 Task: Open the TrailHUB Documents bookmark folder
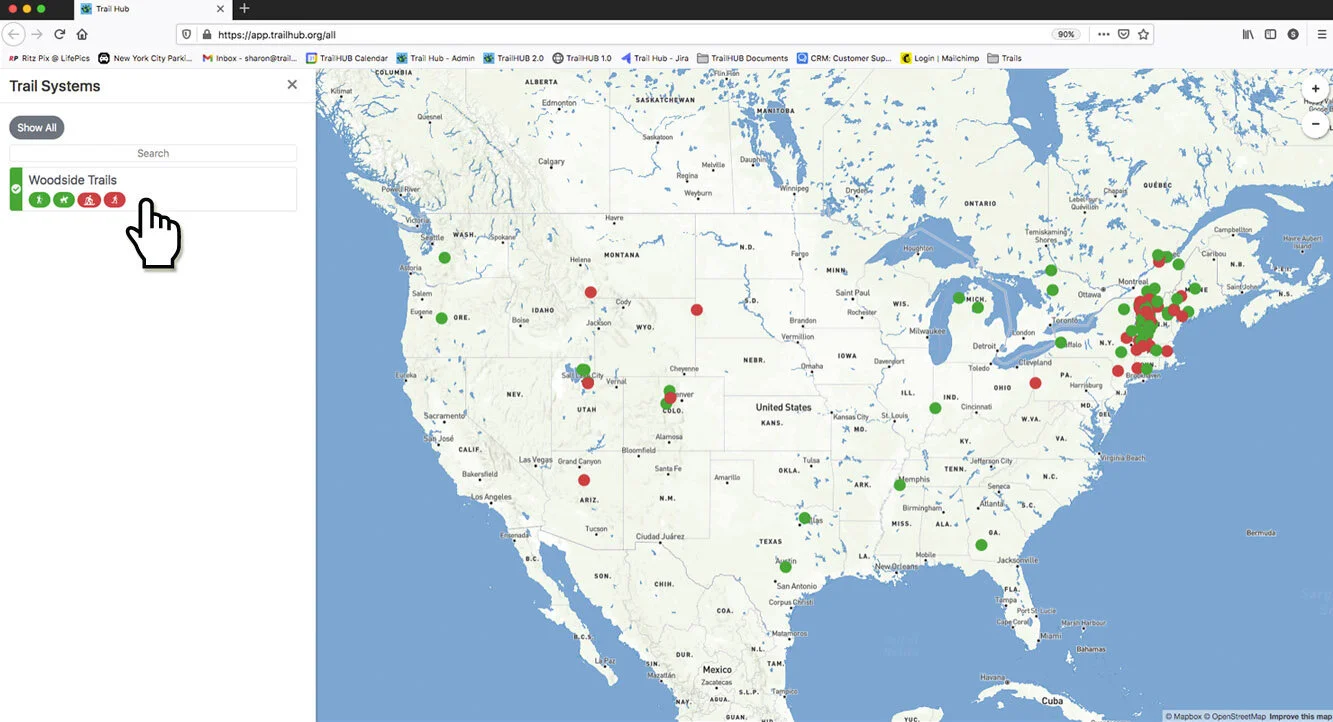click(742, 58)
